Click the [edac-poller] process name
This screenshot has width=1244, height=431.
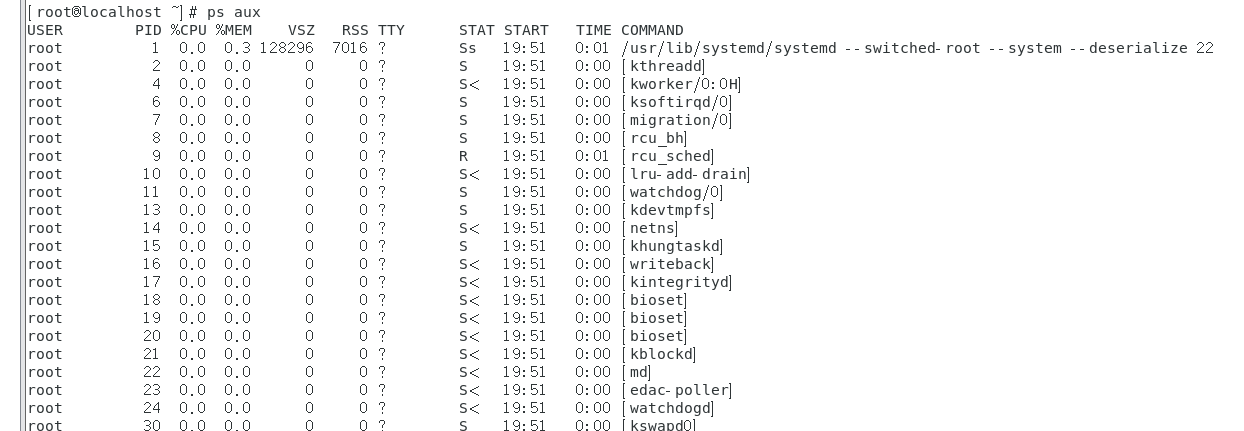[x=677, y=390]
